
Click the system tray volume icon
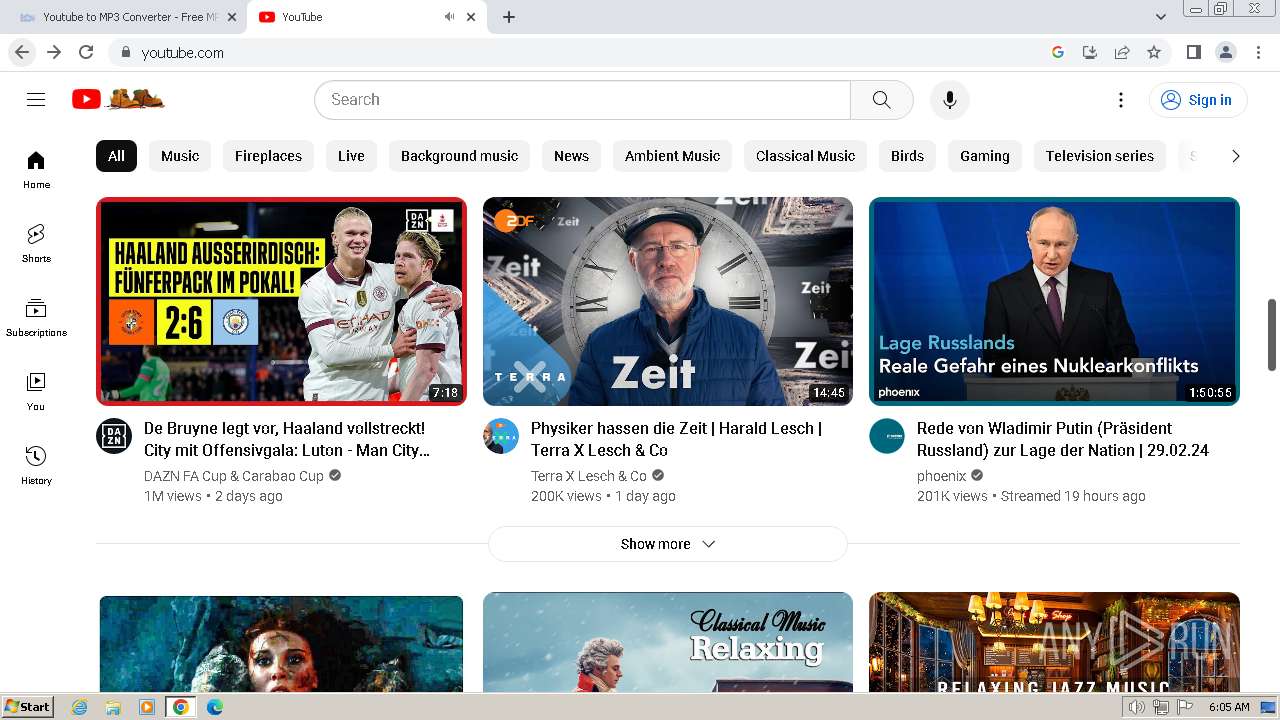1137,707
